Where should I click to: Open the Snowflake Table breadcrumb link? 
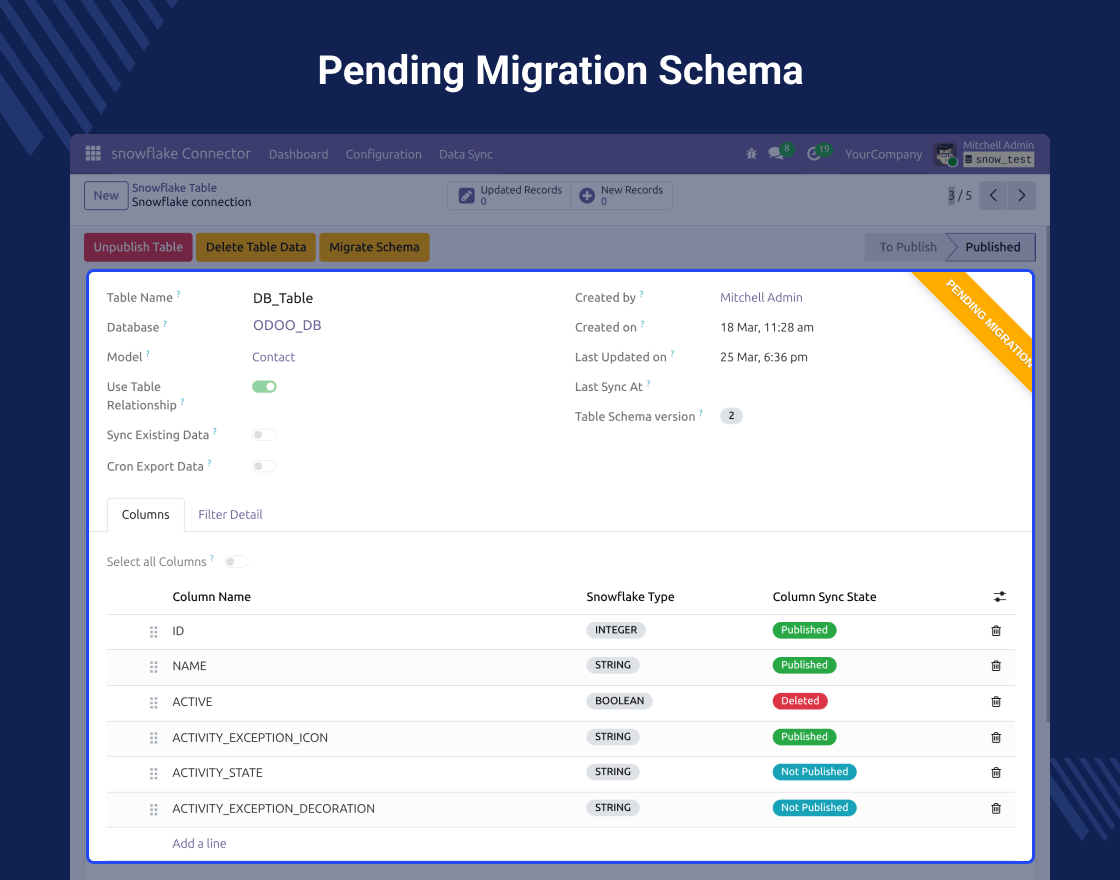[x=174, y=188]
